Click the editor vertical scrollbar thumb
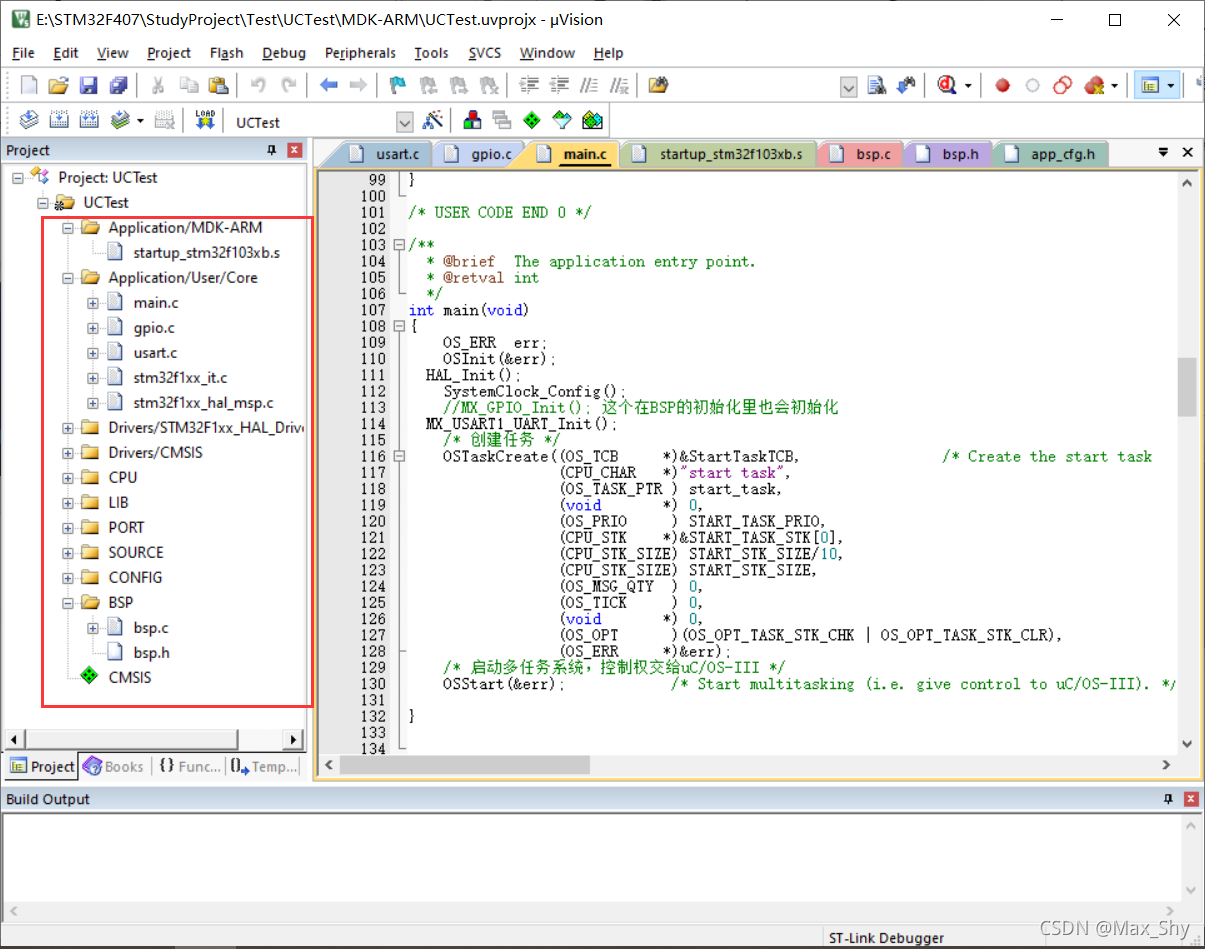 (x=1187, y=387)
